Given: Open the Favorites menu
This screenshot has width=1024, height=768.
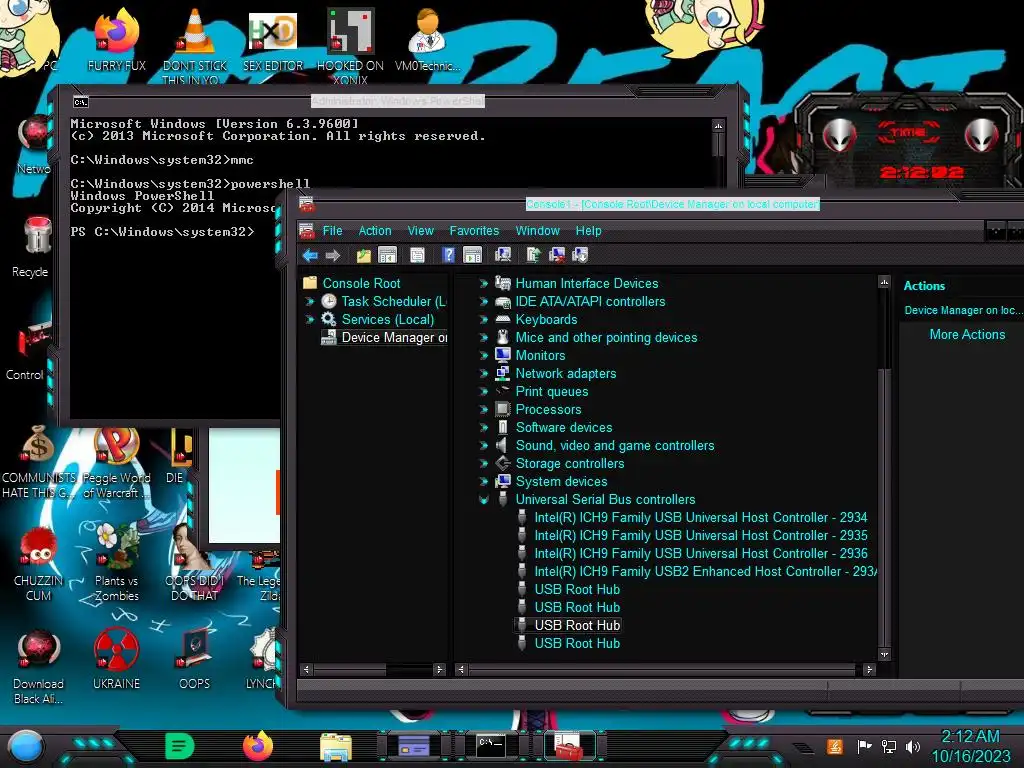Looking at the screenshot, I should 474,231.
